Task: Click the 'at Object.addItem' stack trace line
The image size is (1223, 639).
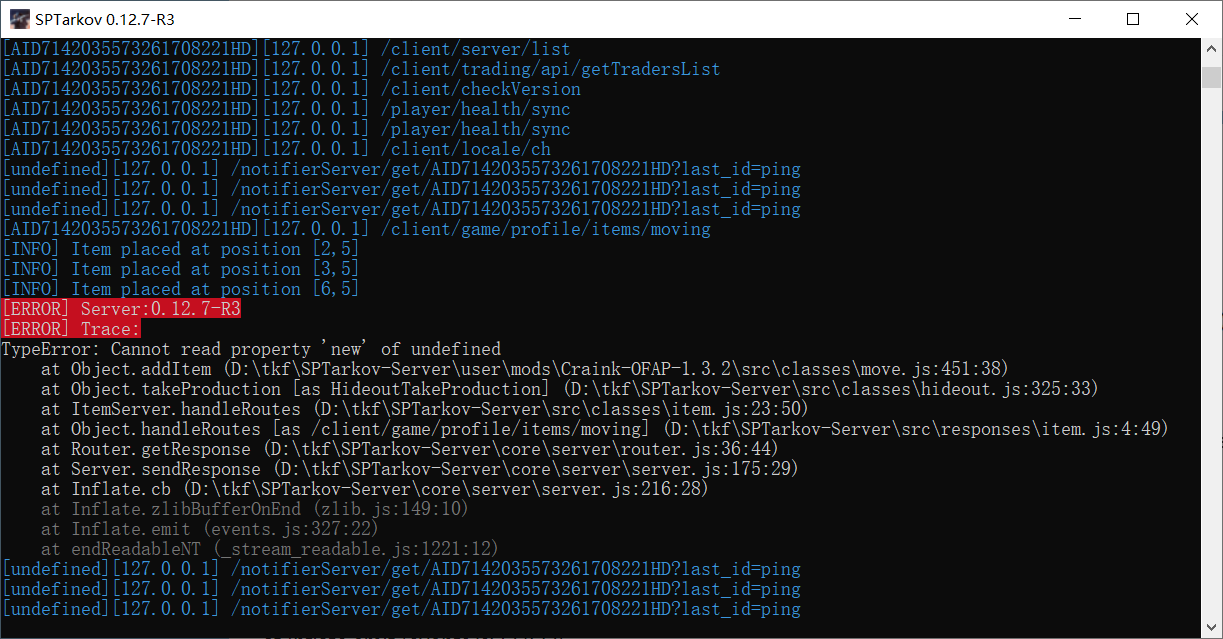Action: [525, 369]
